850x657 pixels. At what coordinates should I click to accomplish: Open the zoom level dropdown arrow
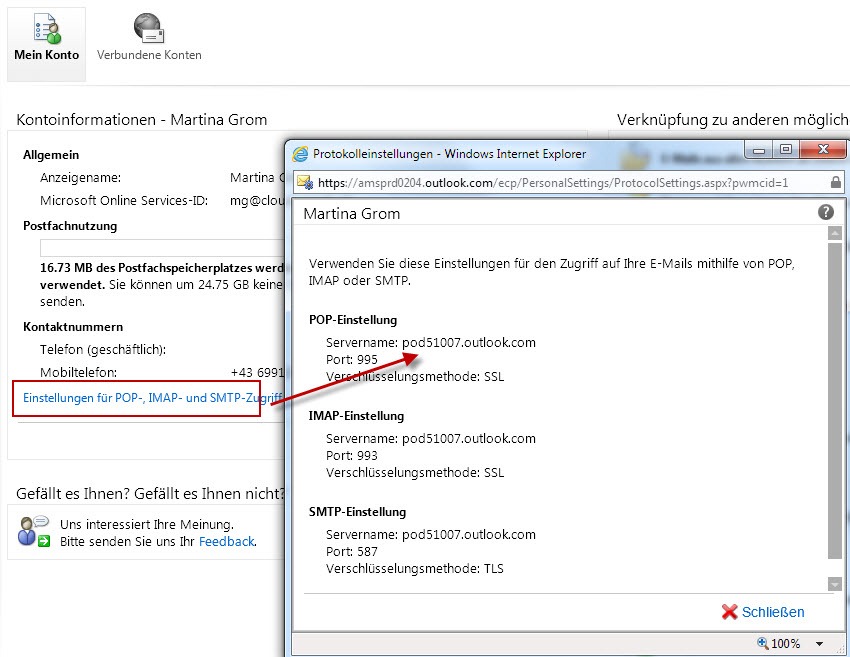point(819,643)
